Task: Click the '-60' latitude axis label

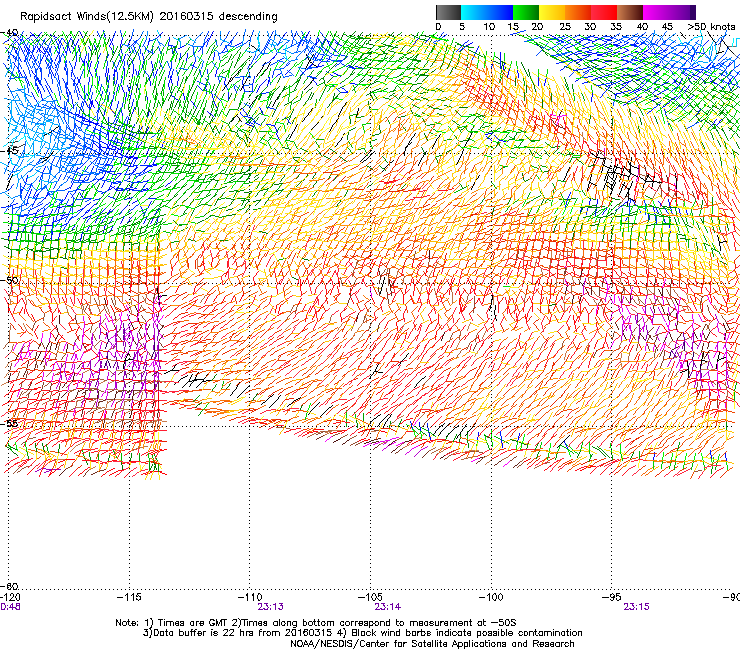Action: click(9, 586)
